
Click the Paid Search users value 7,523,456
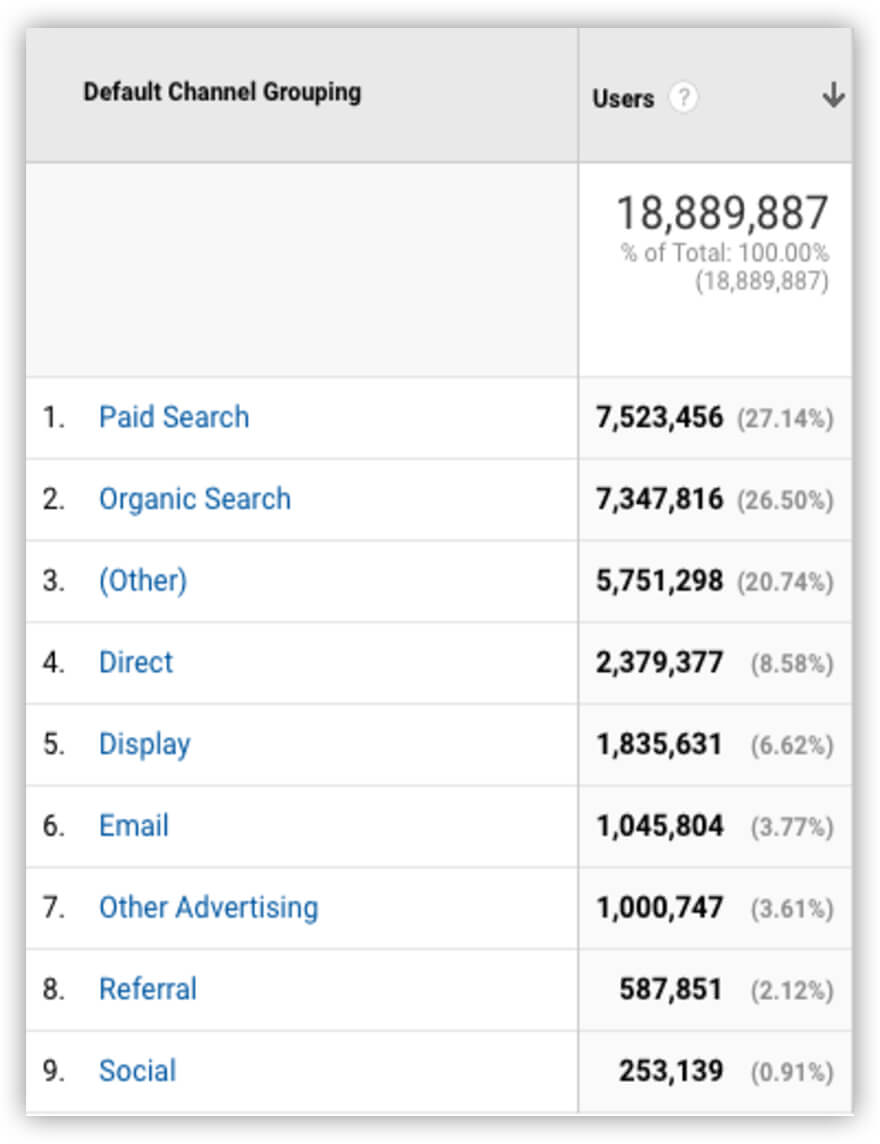(660, 417)
